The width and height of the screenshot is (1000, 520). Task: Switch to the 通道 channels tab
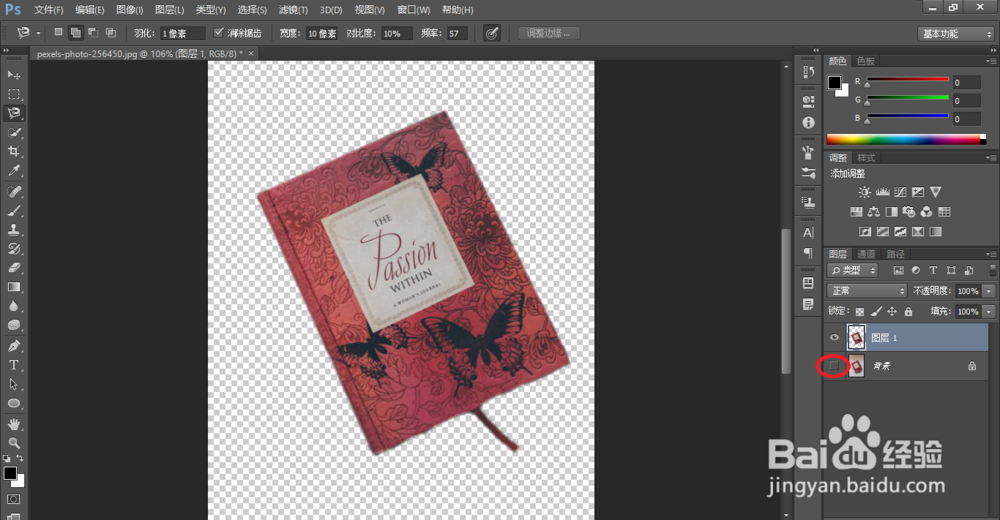pos(865,254)
